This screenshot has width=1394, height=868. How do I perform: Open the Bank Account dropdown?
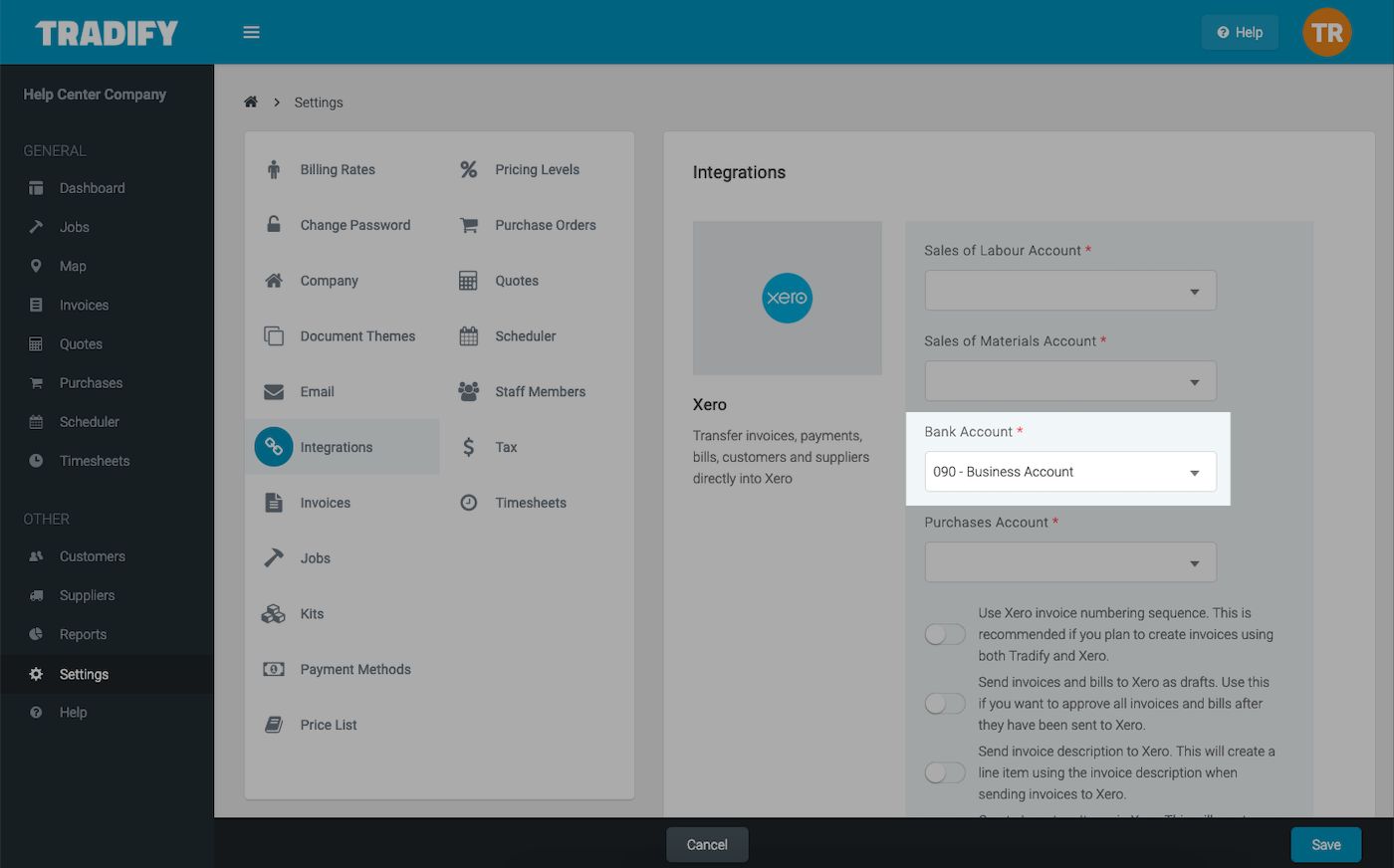(1070, 472)
